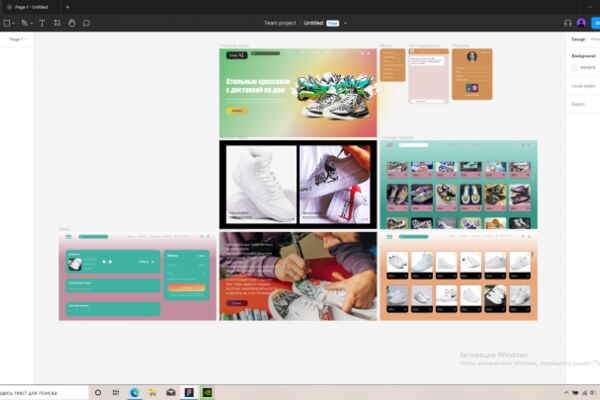600x400 pixels.
Task: Click the hamburger menu icon in cart frame
Action: pyautogui.click(x=68, y=237)
